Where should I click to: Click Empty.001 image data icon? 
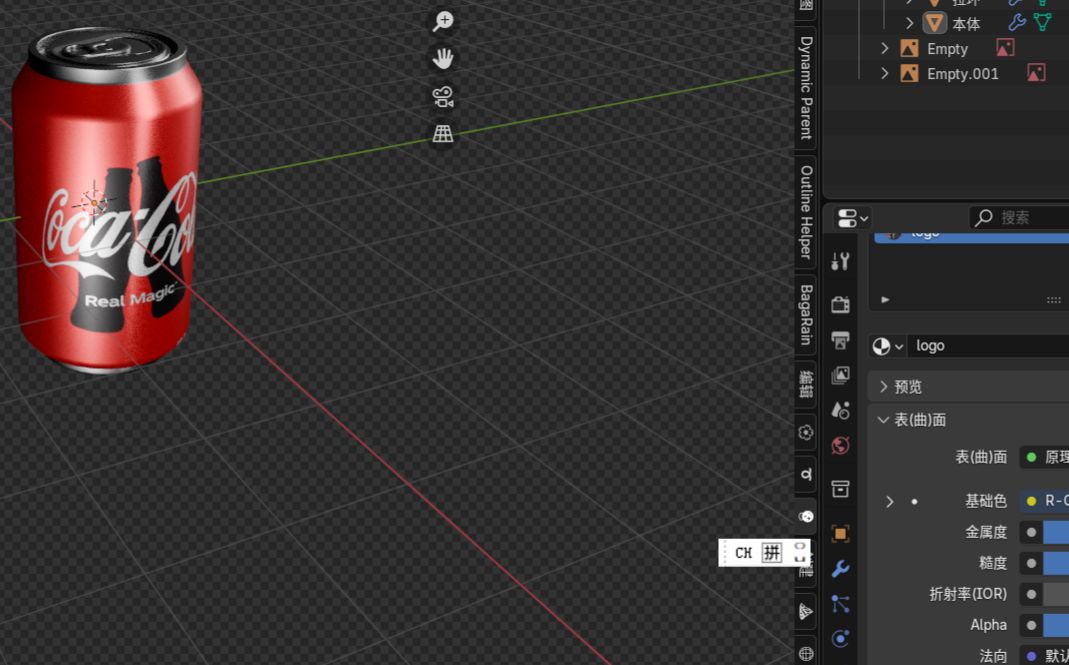[x=1036, y=73]
